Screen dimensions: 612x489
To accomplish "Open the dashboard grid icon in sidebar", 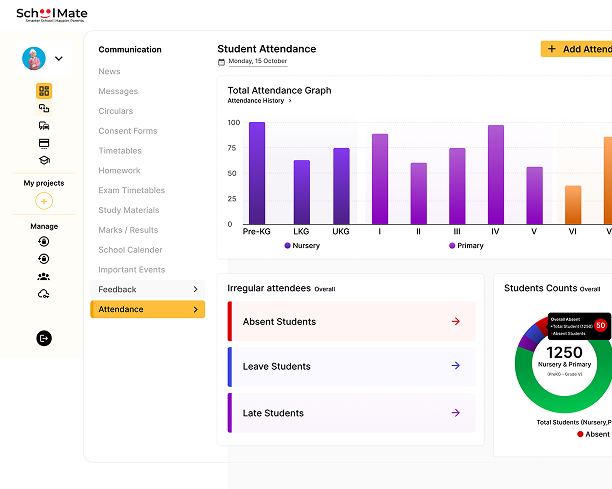I will (44, 91).
